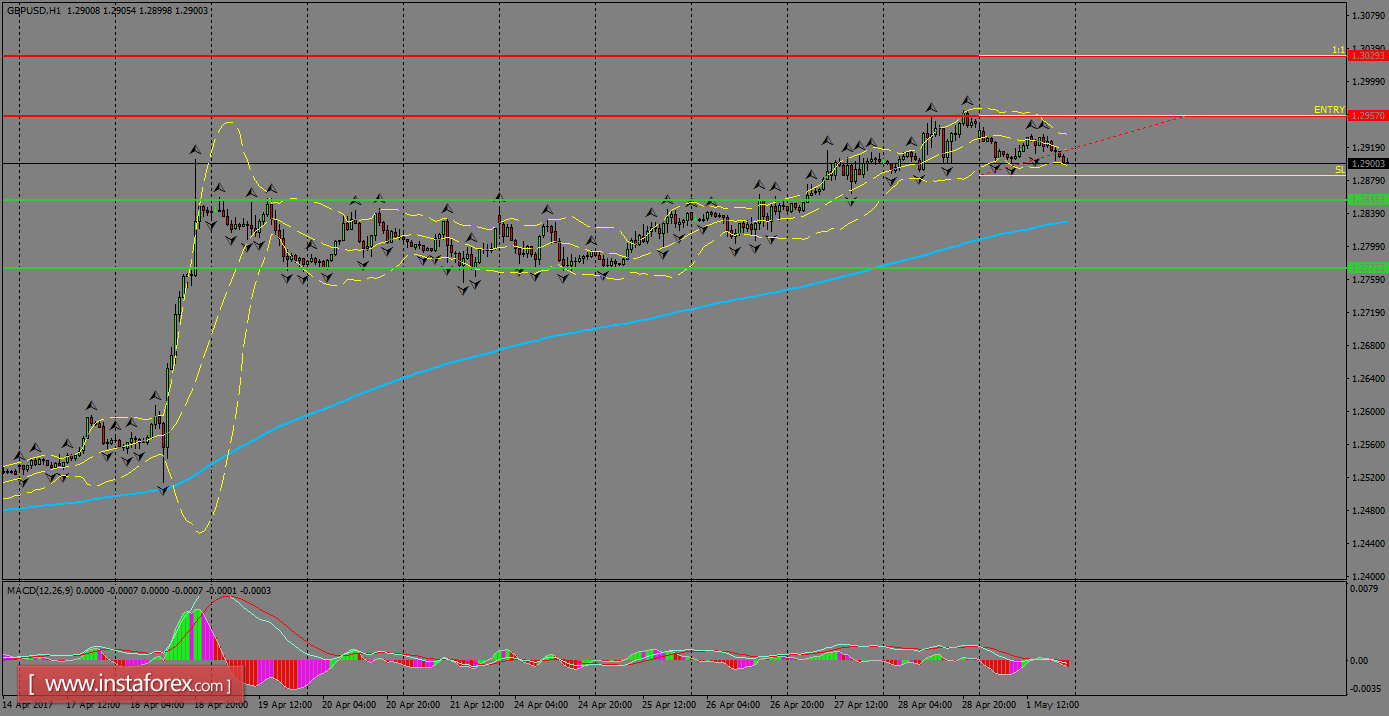Click the 1.30790 price axis value

point(1367,16)
